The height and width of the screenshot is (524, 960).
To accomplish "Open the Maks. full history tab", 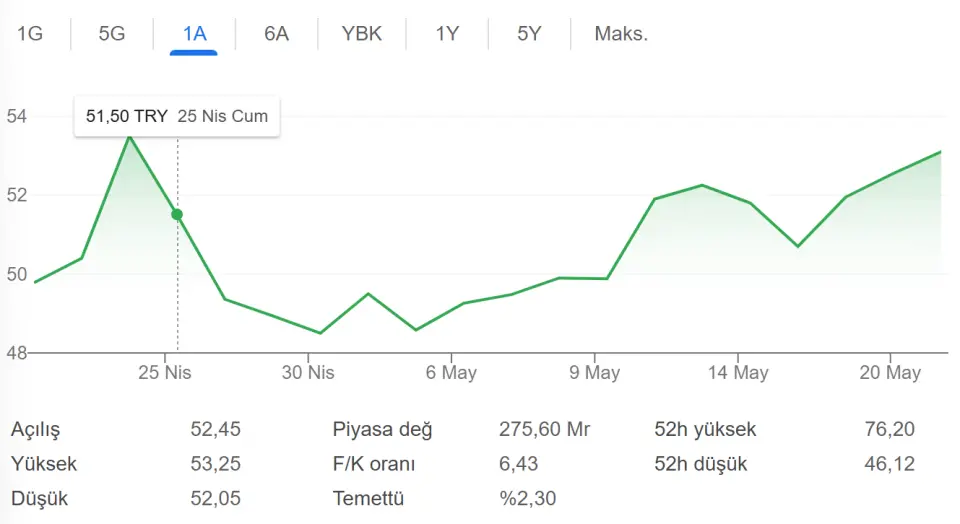I will [621, 33].
